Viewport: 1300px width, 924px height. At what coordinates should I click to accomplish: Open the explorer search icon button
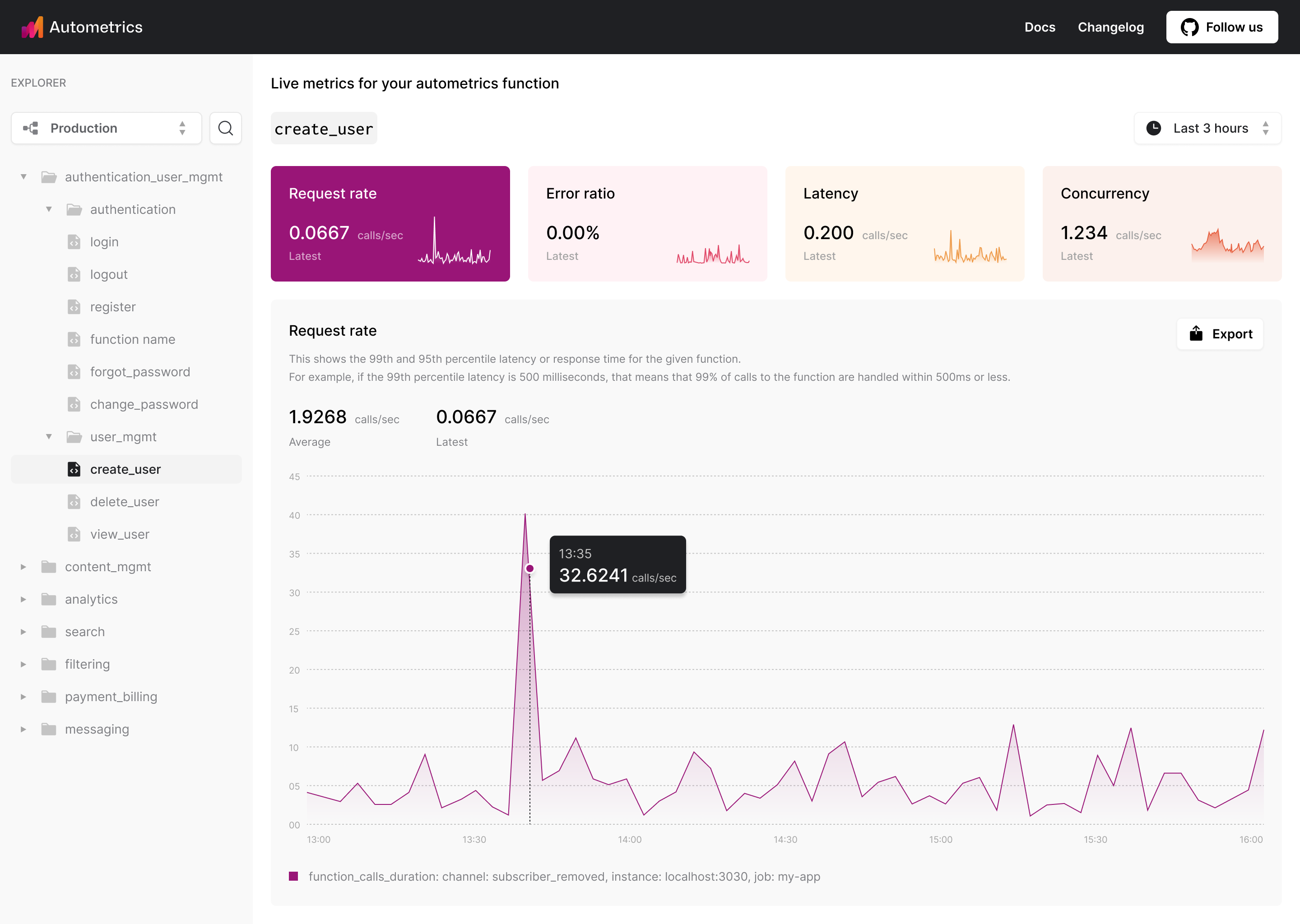(225, 128)
